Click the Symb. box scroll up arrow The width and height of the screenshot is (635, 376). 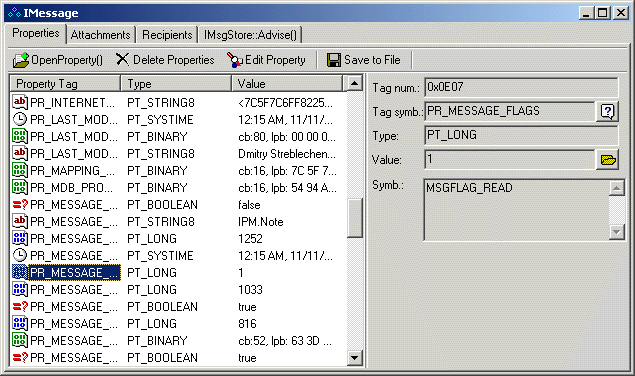click(x=616, y=188)
